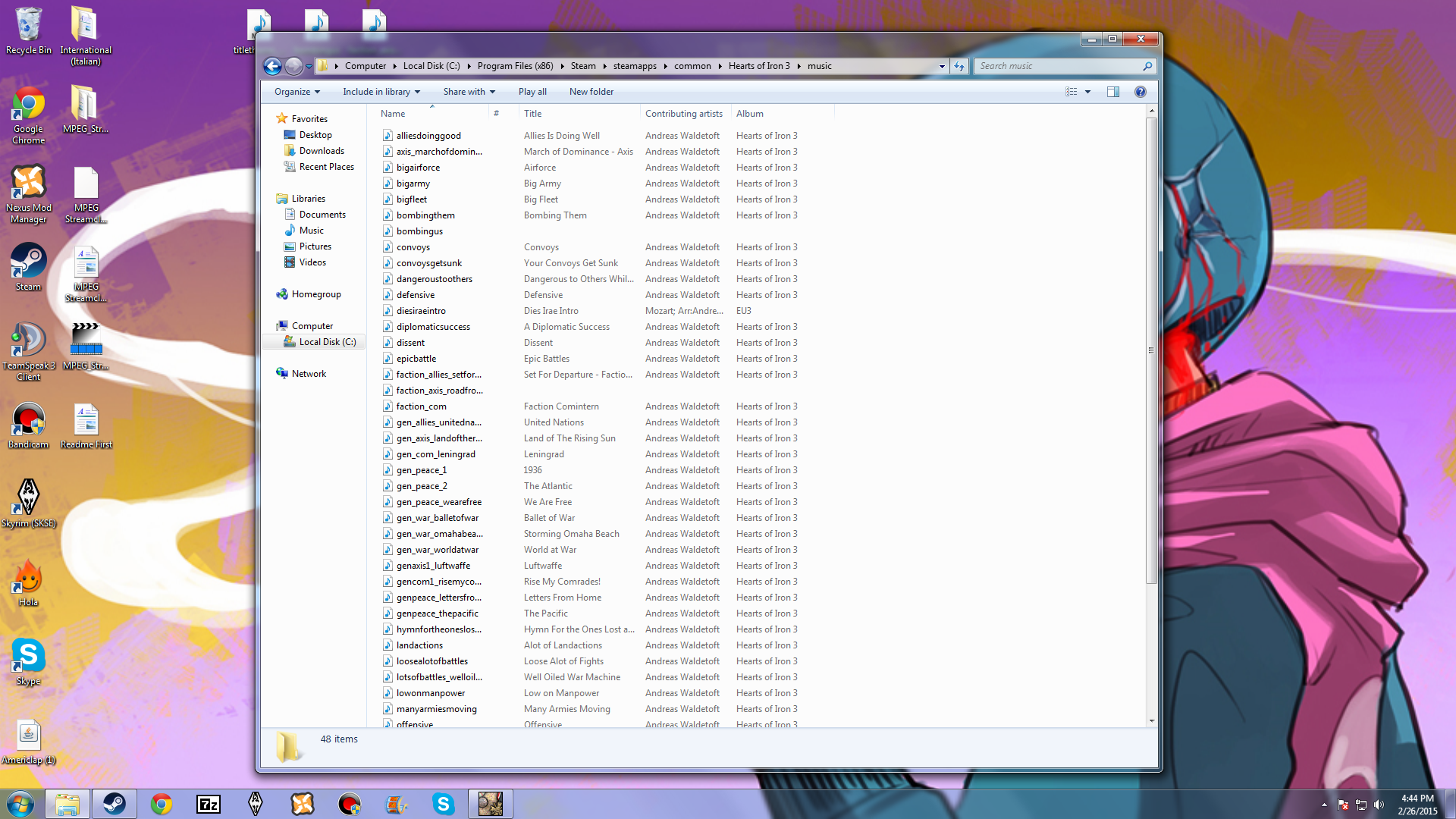The height and width of the screenshot is (819, 1456).
Task: Sort by Contributing artists column header
Action: click(683, 114)
